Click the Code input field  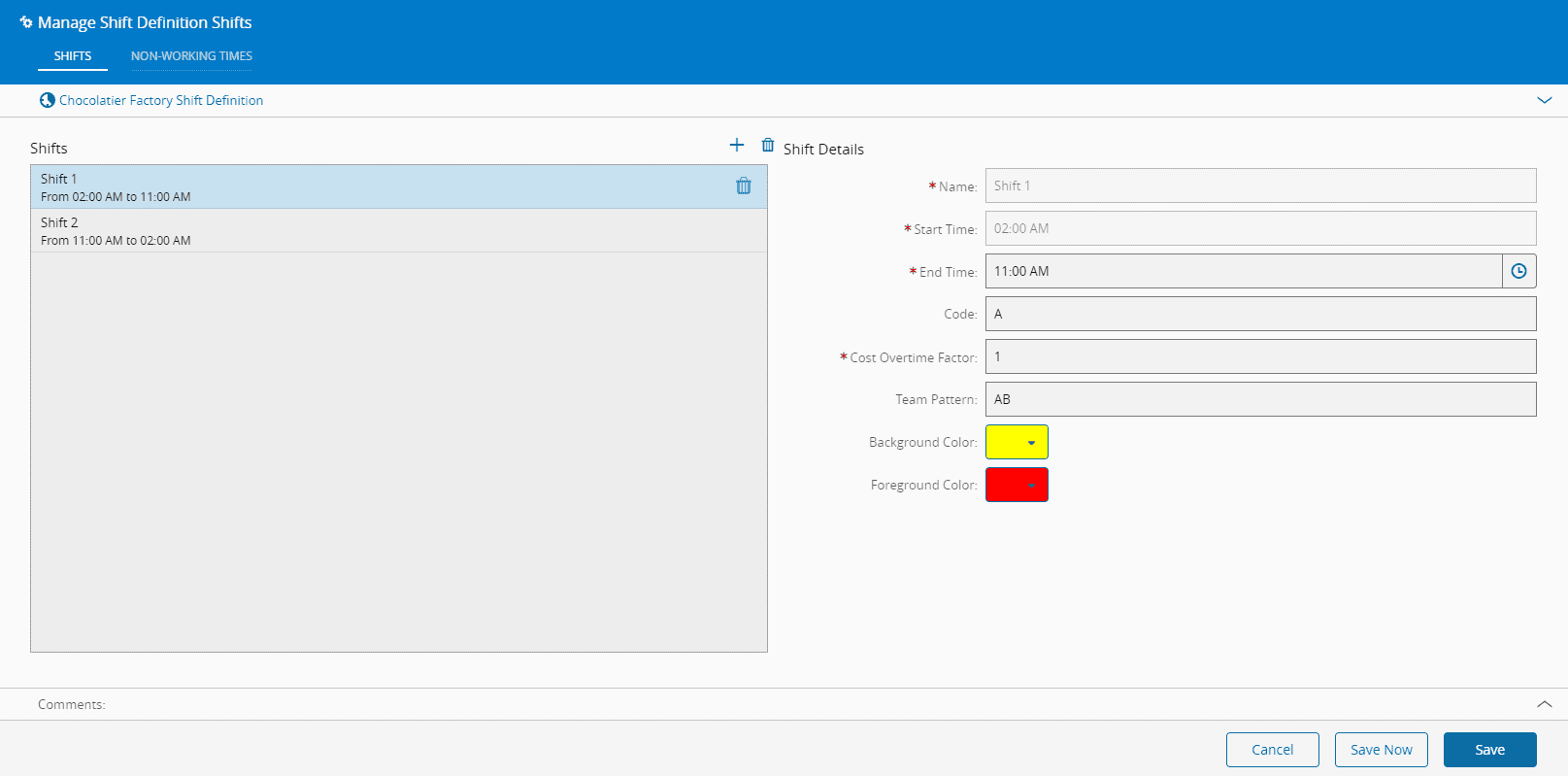(1260, 314)
